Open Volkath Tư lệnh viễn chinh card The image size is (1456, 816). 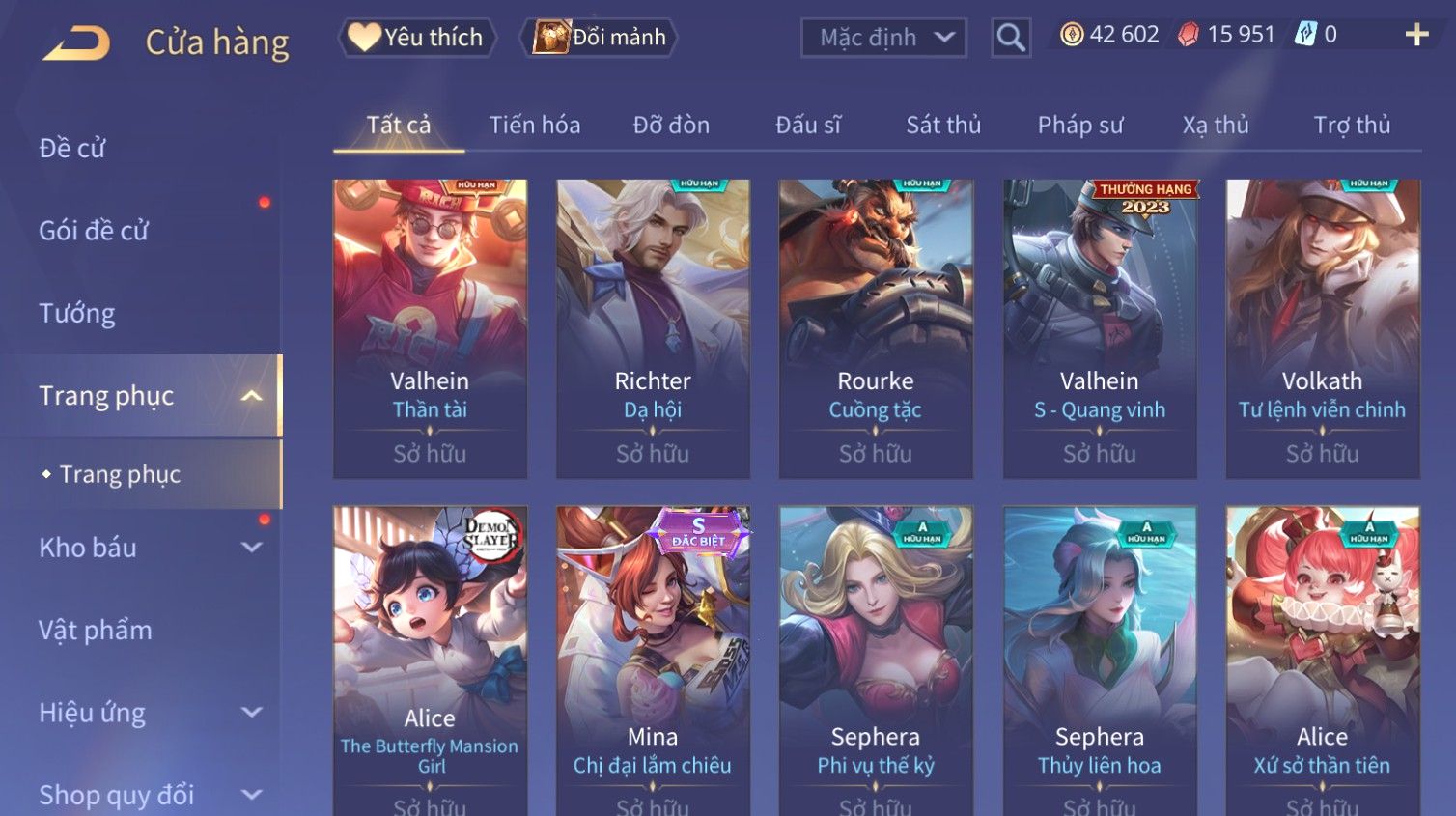point(1323,328)
